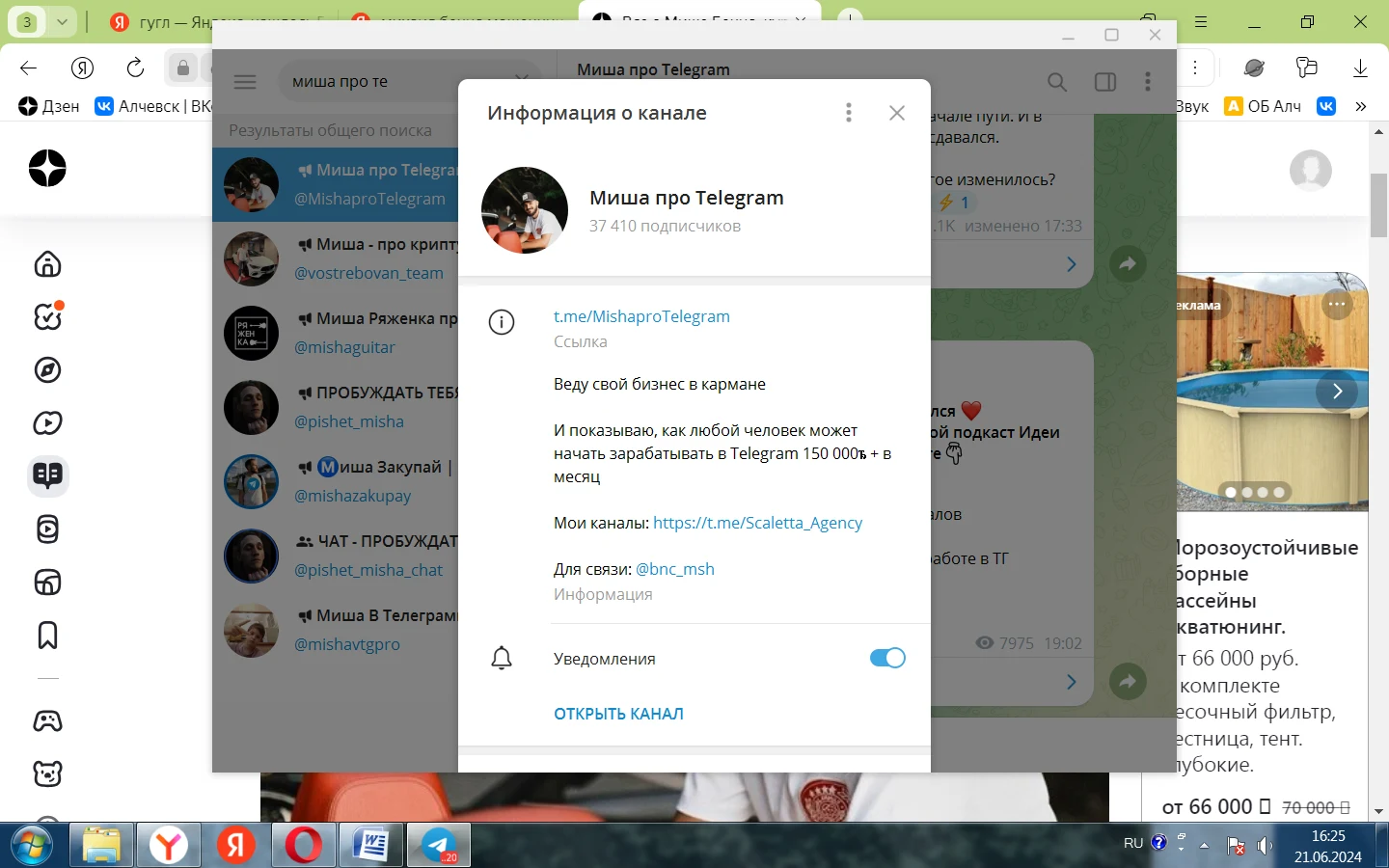Toggle the Уведомления notifications switch

tap(887, 658)
